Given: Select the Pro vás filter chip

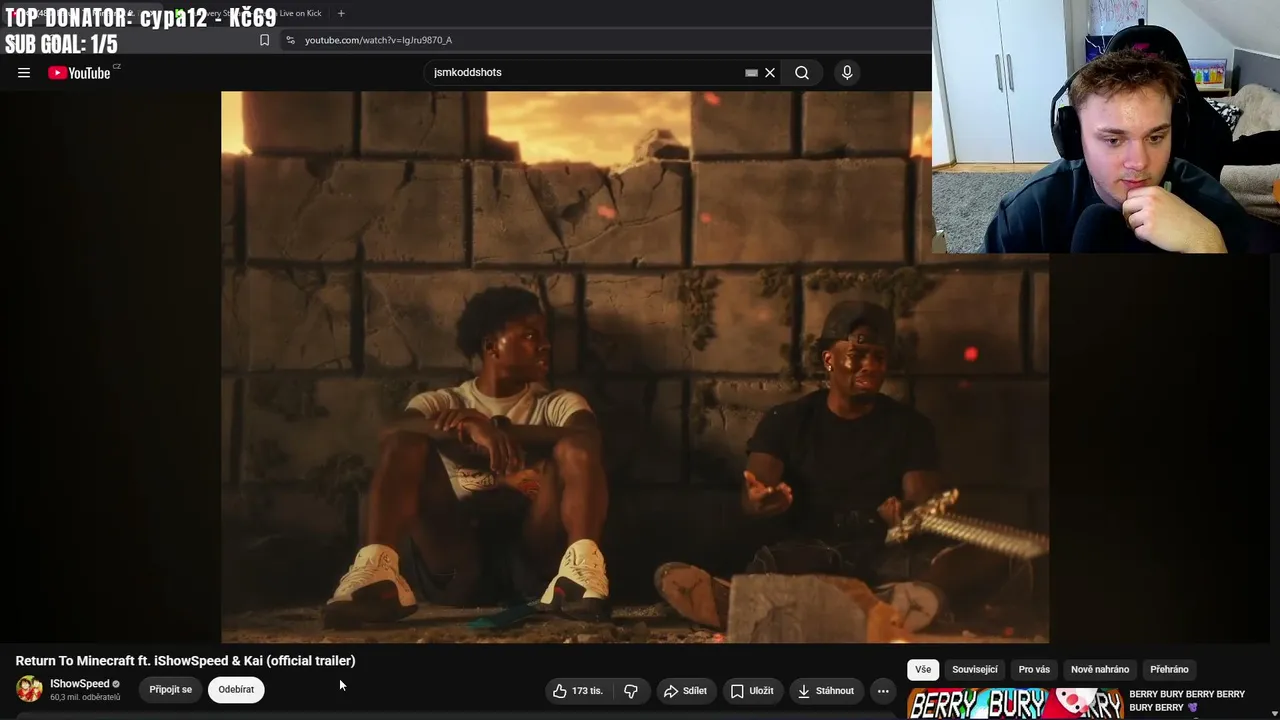Looking at the screenshot, I should coord(1034,670).
